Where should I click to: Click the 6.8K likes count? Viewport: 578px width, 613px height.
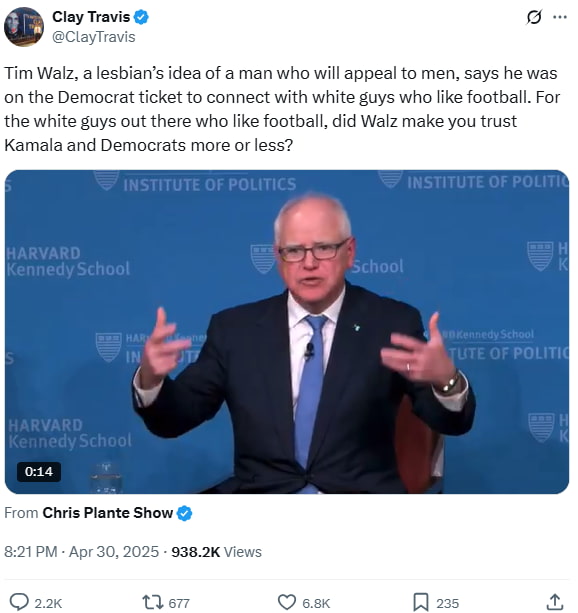tap(316, 603)
